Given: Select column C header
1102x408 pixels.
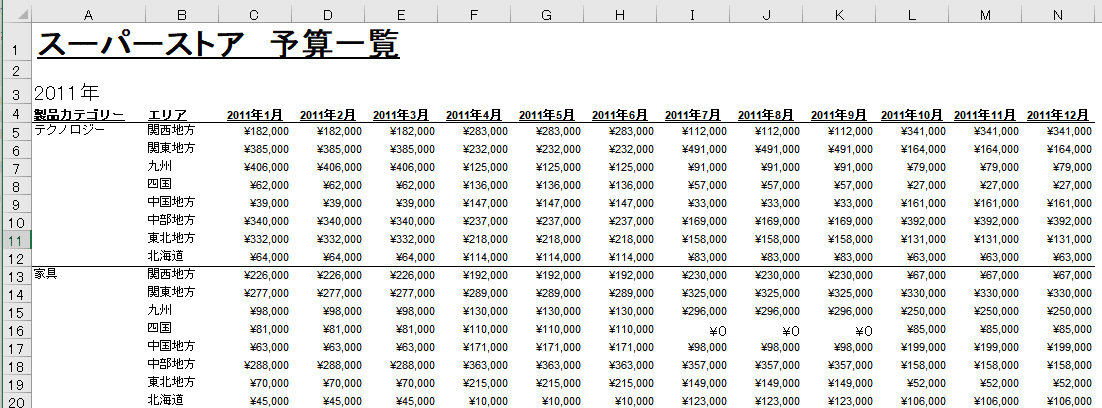Looking at the screenshot, I should click(254, 15).
